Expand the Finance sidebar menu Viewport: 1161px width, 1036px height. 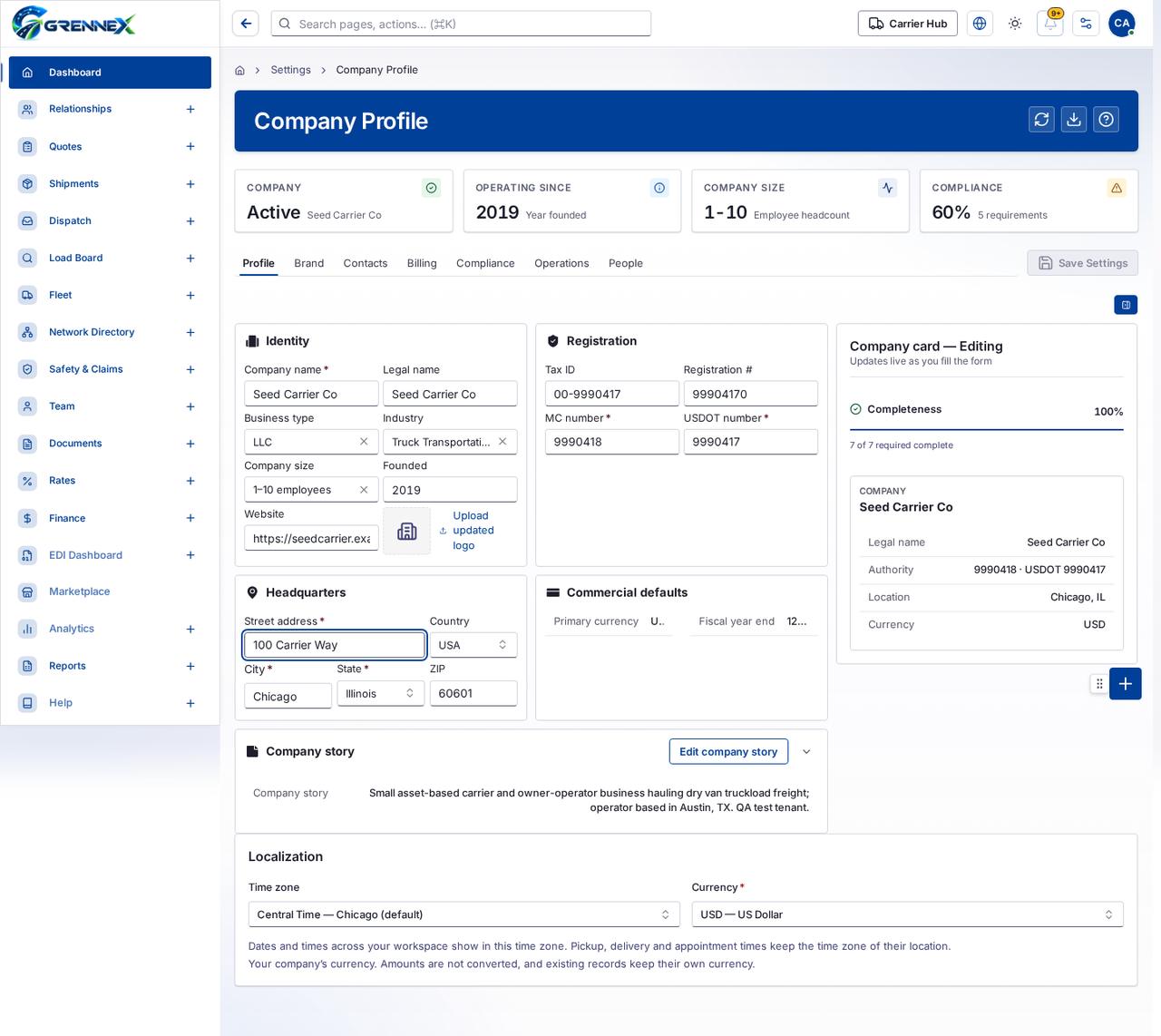pos(190,519)
